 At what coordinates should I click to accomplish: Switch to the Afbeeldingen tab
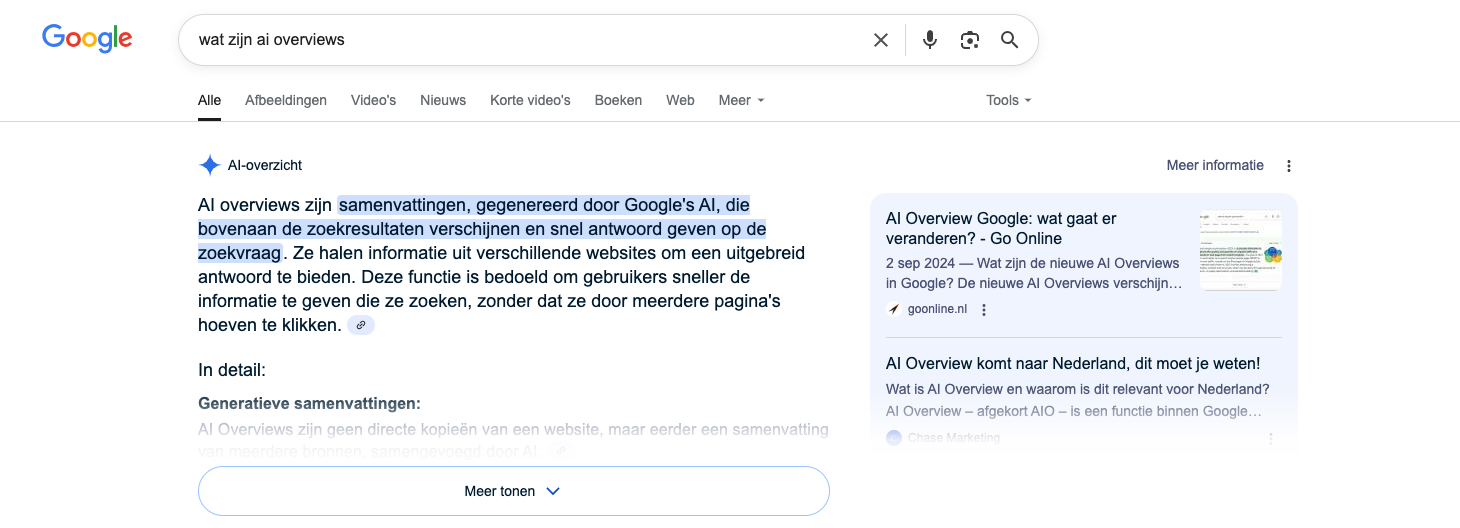286,100
